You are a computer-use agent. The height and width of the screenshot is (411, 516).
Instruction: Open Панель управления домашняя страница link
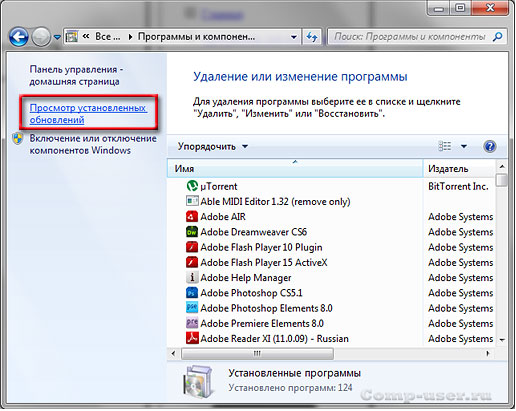point(76,75)
